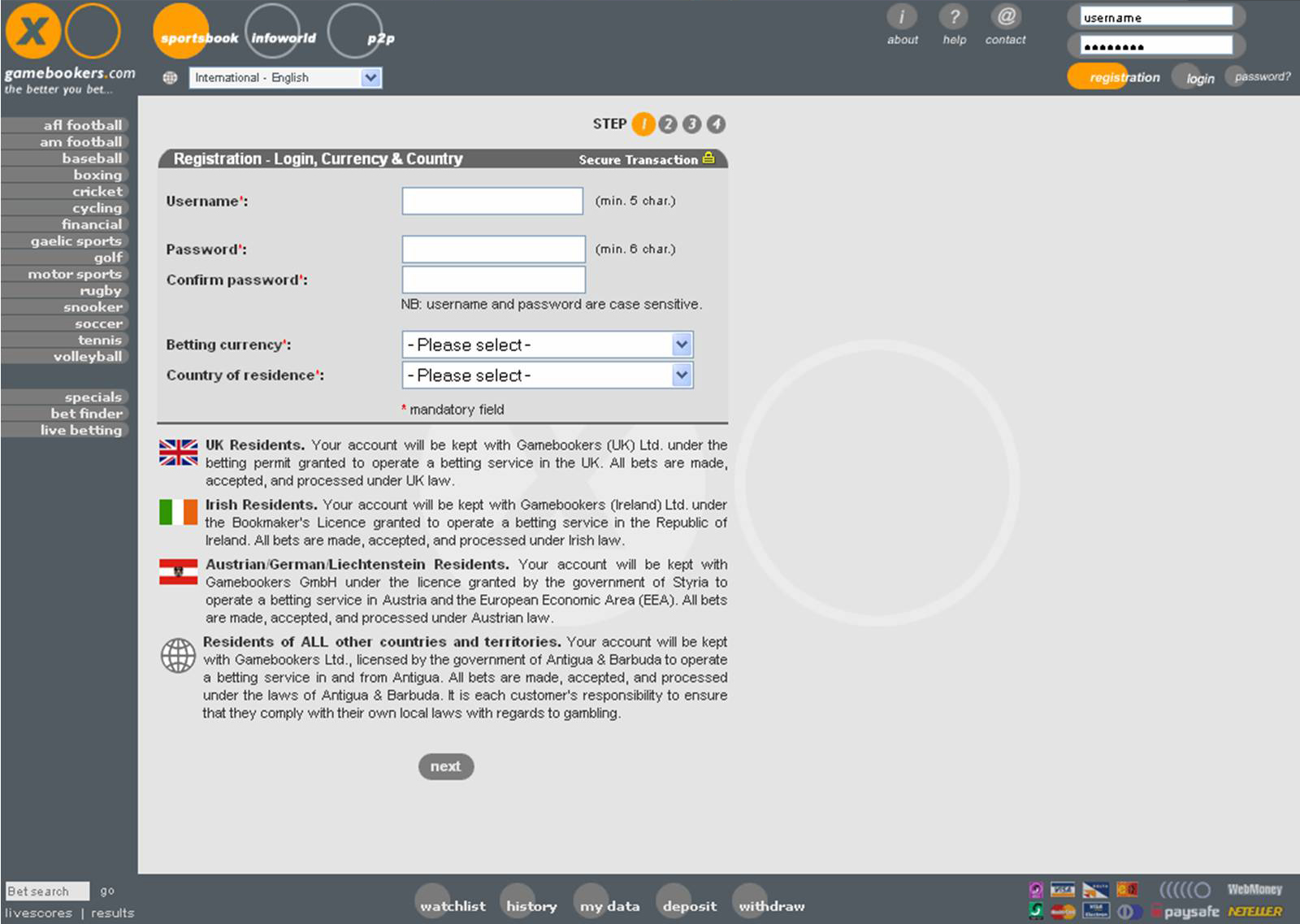Open the Country of residence dropdown
The height and width of the screenshot is (924, 1300).
(548, 375)
